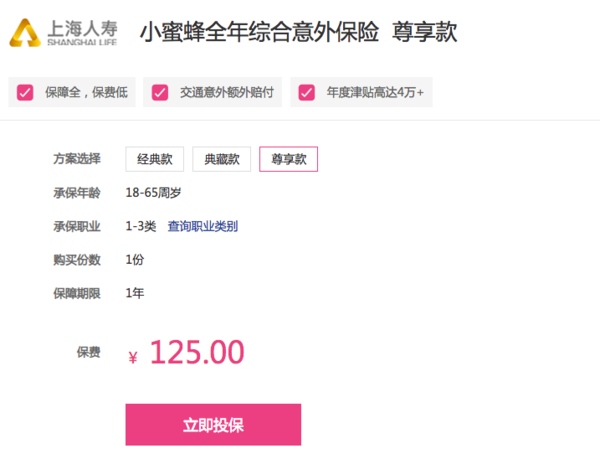Click the 18-65周岁 age range value
Screen dimensions: 600x464
(153, 193)
